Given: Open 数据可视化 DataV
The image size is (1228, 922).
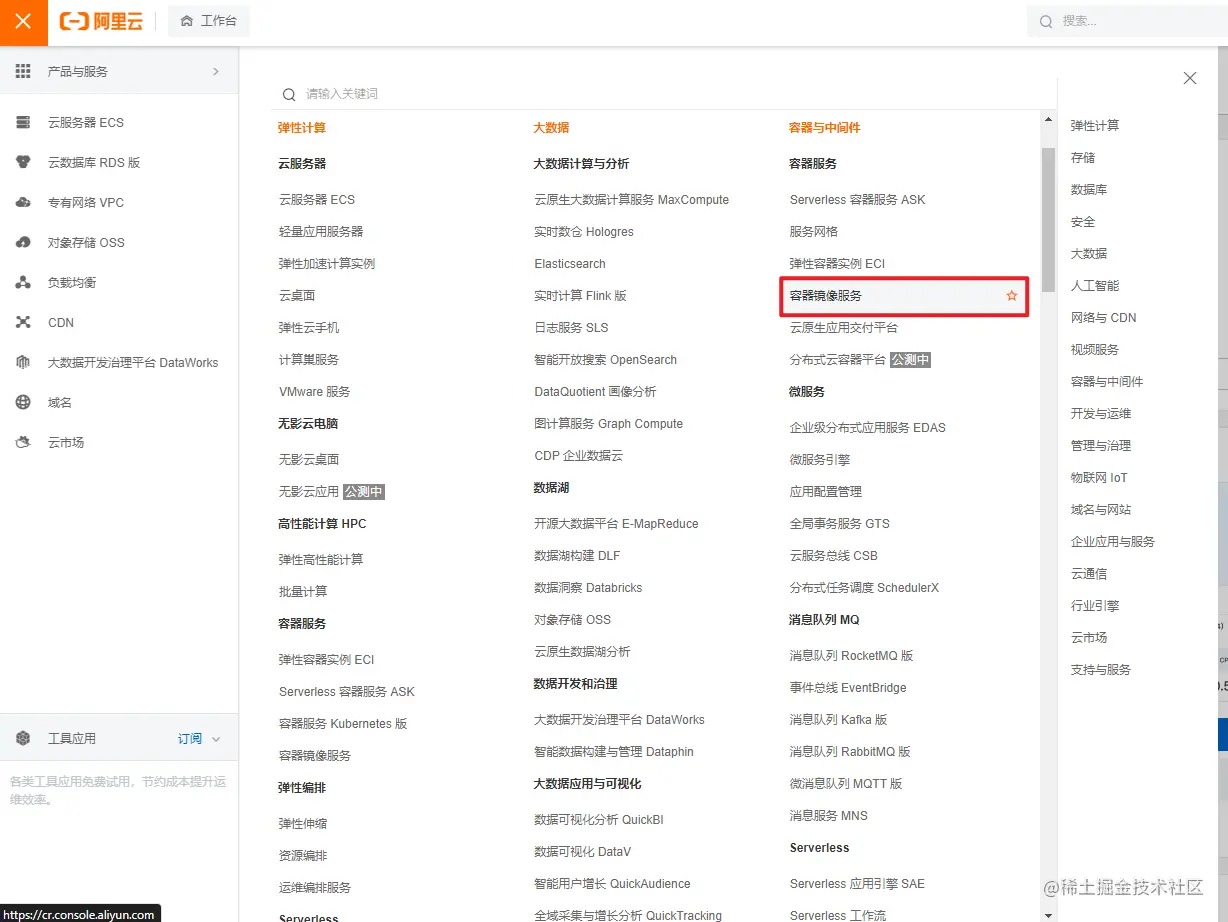Looking at the screenshot, I should tap(583, 852).
